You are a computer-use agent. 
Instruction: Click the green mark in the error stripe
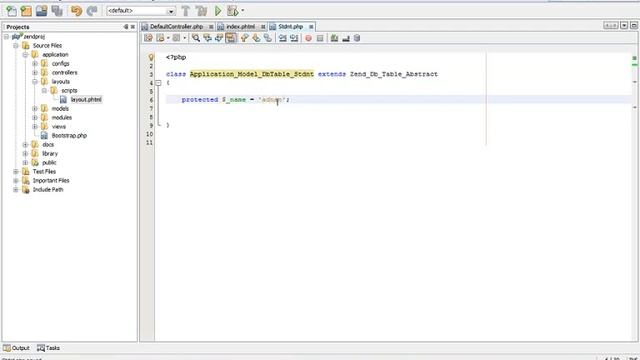click(x=634, y=64)
